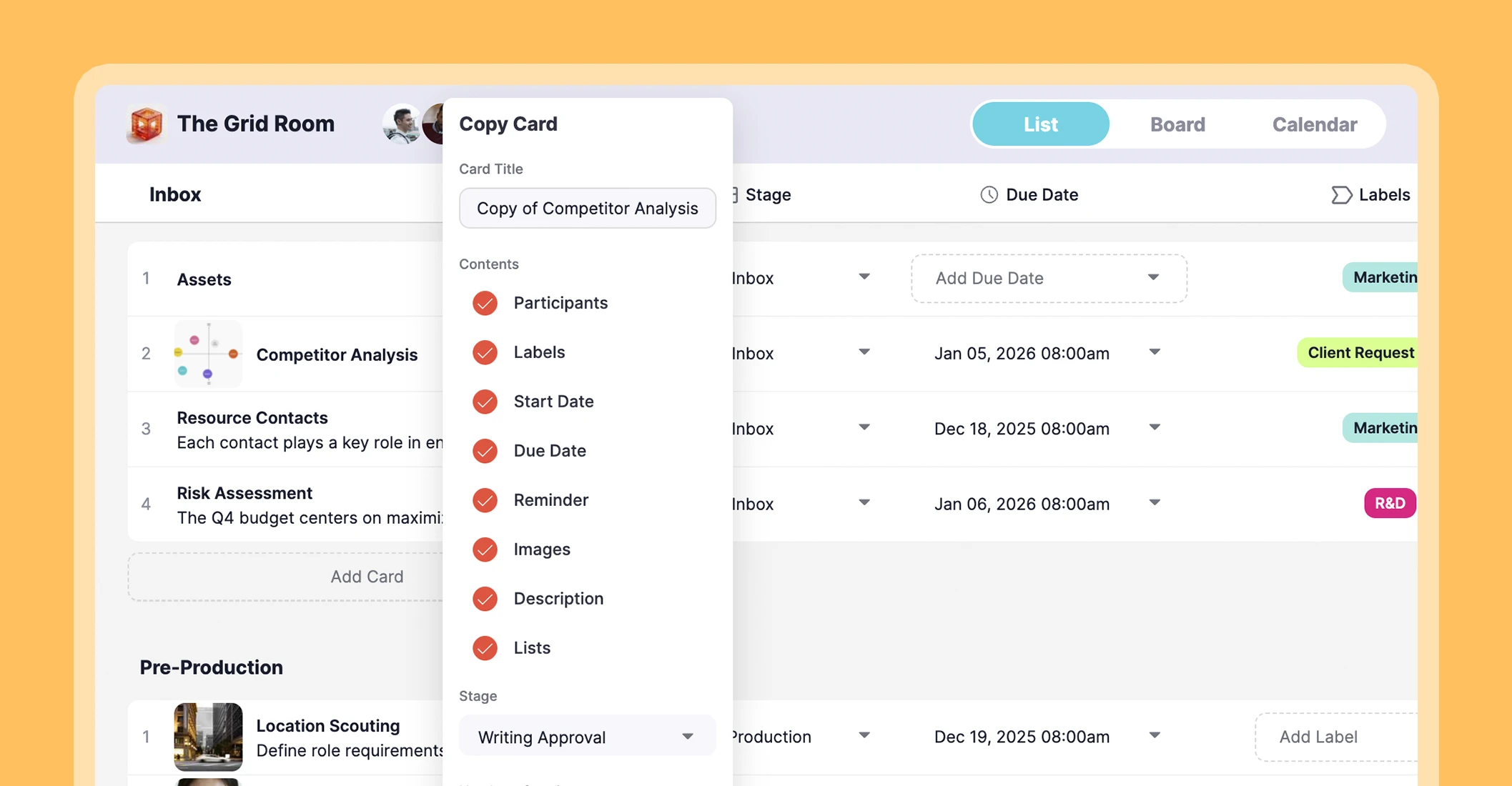
Task: Disable copying Images in Copy Card
Action: tap(485, 549)
